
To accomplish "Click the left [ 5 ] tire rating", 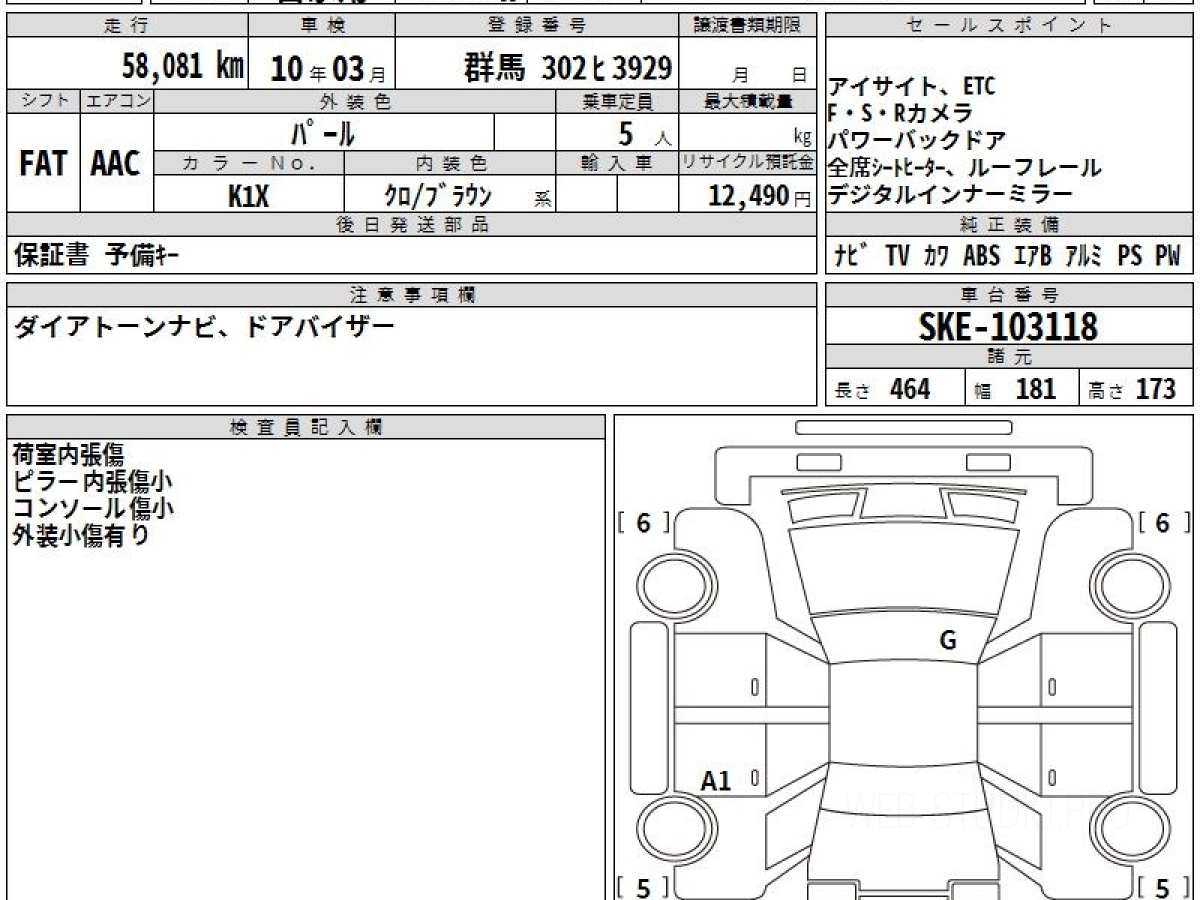I will pyautogui.click(x=644, y=887).
